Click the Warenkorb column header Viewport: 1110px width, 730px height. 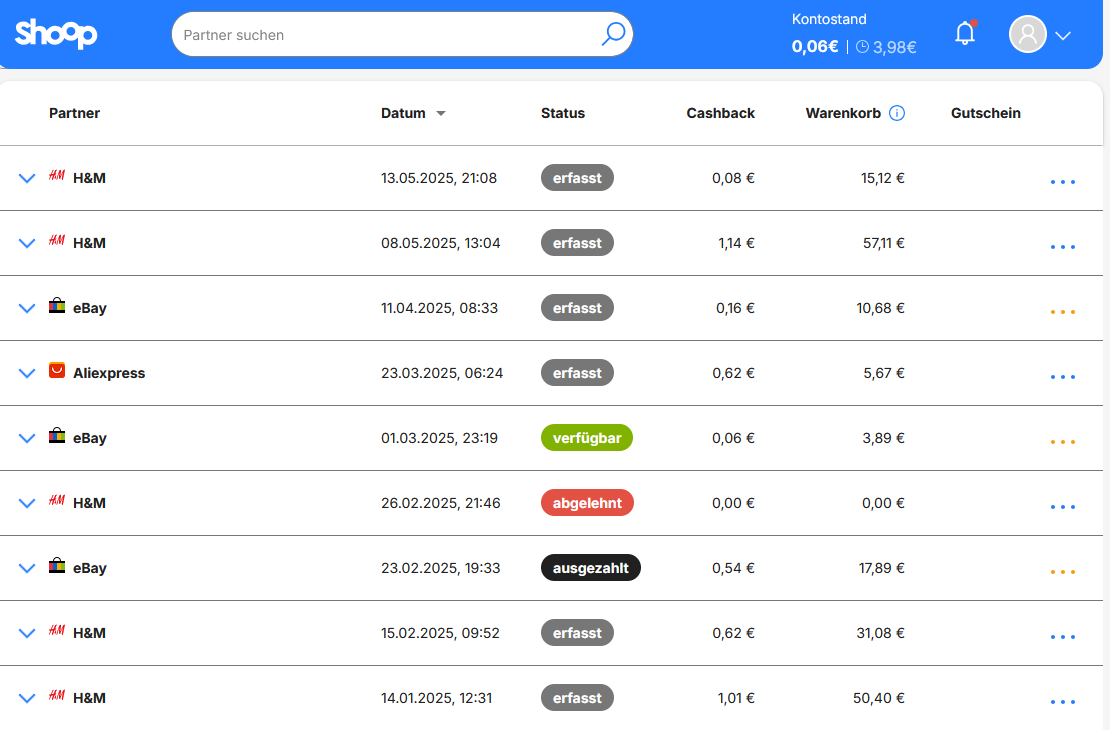click(843, 113)
